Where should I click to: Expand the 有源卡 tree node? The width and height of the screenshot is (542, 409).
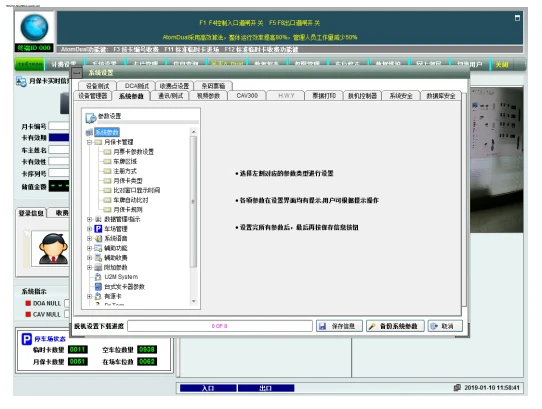89,296
